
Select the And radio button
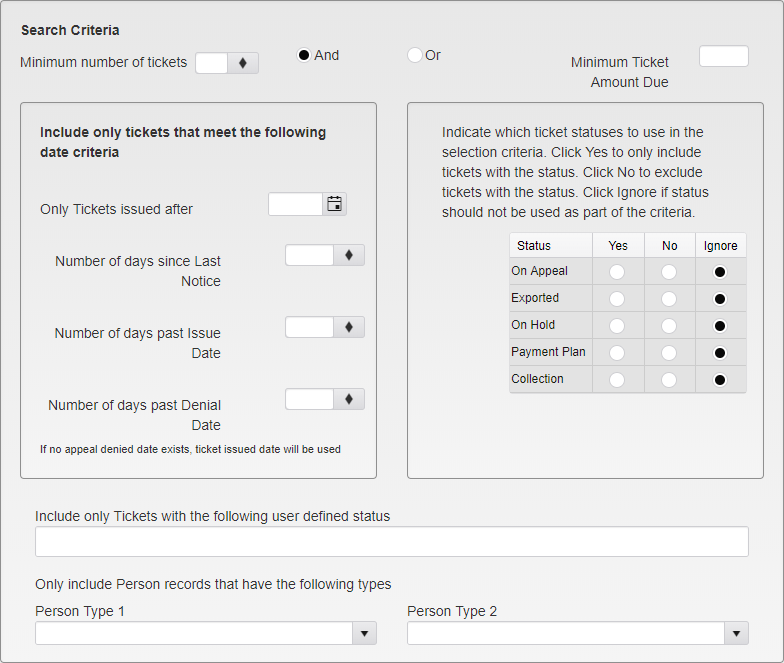pos(304,55)
